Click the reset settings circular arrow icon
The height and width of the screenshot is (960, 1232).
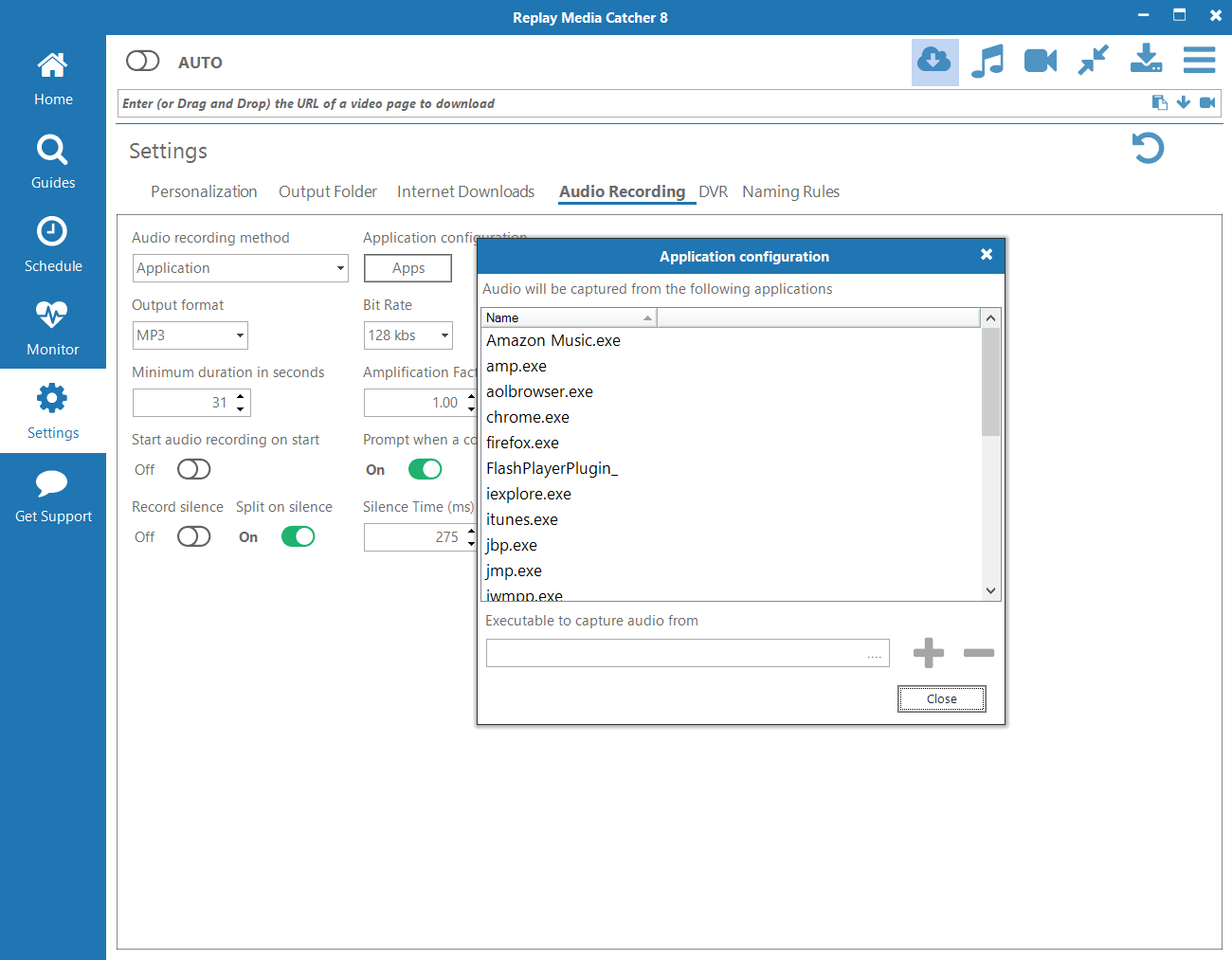(1148, 148)
